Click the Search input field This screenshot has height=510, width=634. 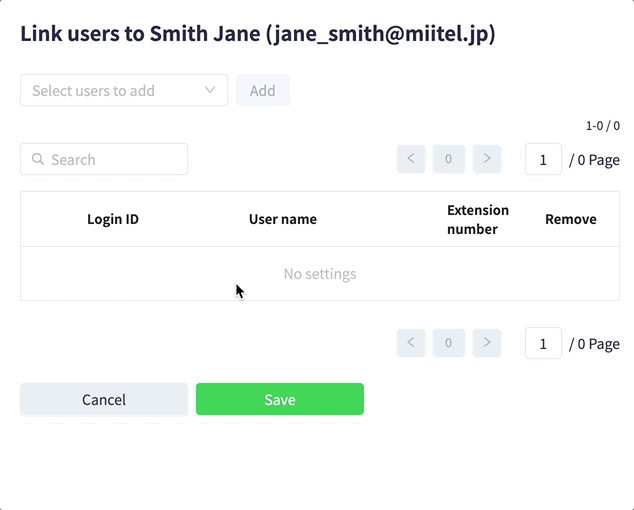click(x=104, y=159)
